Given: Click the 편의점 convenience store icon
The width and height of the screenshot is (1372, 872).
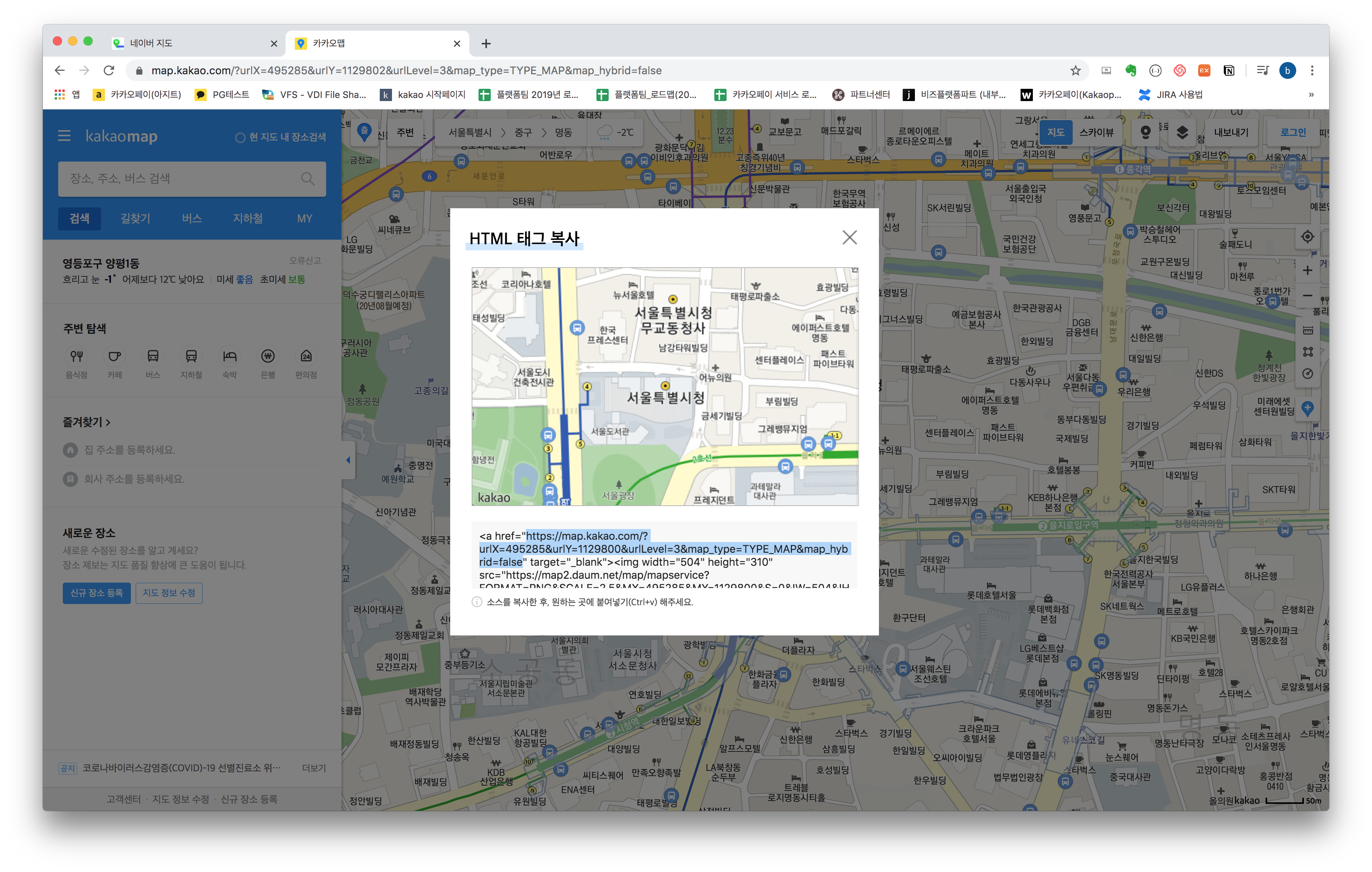Looking at the screenshot, I should click(306, 356).
